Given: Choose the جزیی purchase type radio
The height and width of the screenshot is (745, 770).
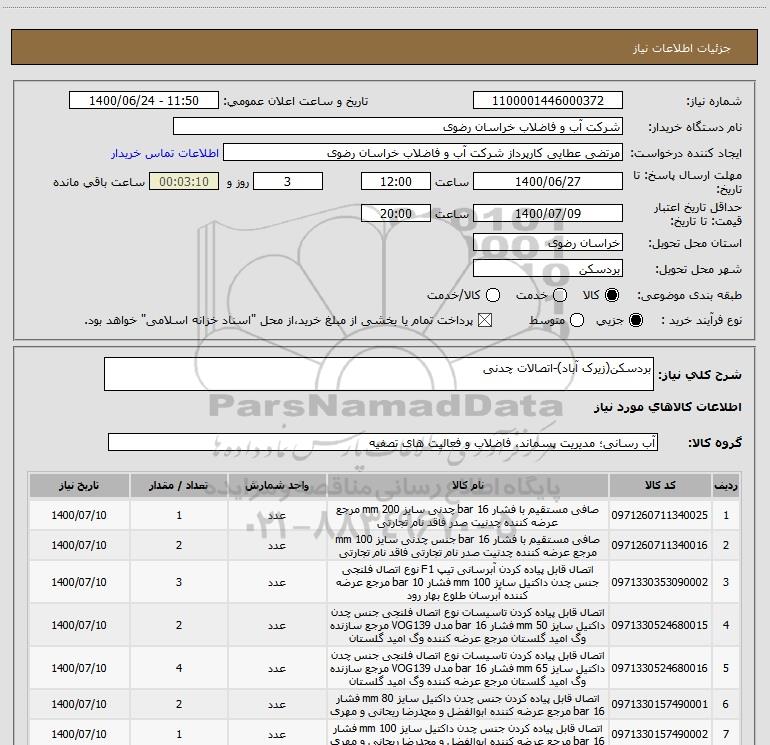Looking at the screenshot, I should pos(635,320).
